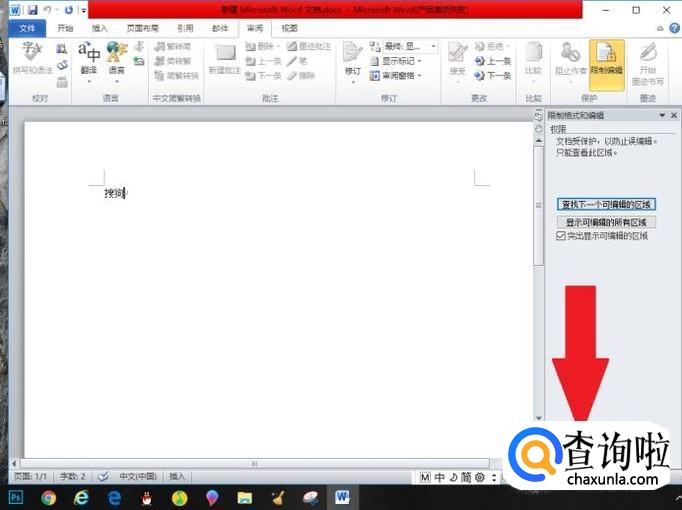This screenshot has width=682, height=510.
Task: Click the Word Help question mark icon
Action: point(674,28)
